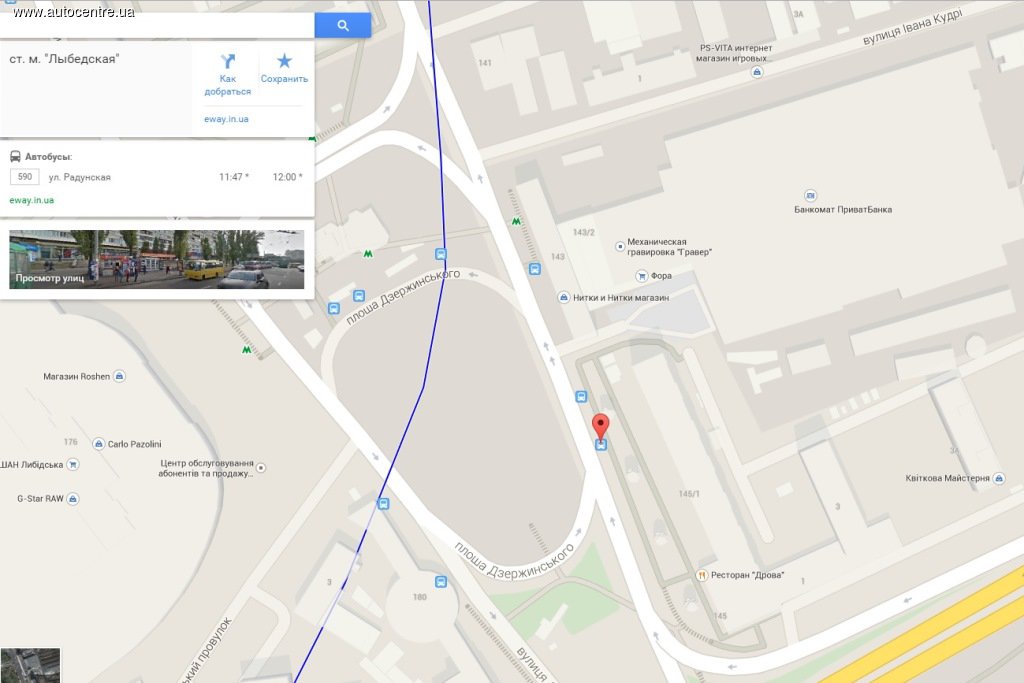Open eway.in.ua link under bus schedule
Viewport: 1024px width, 683px height.
click(x=31, y=200)
